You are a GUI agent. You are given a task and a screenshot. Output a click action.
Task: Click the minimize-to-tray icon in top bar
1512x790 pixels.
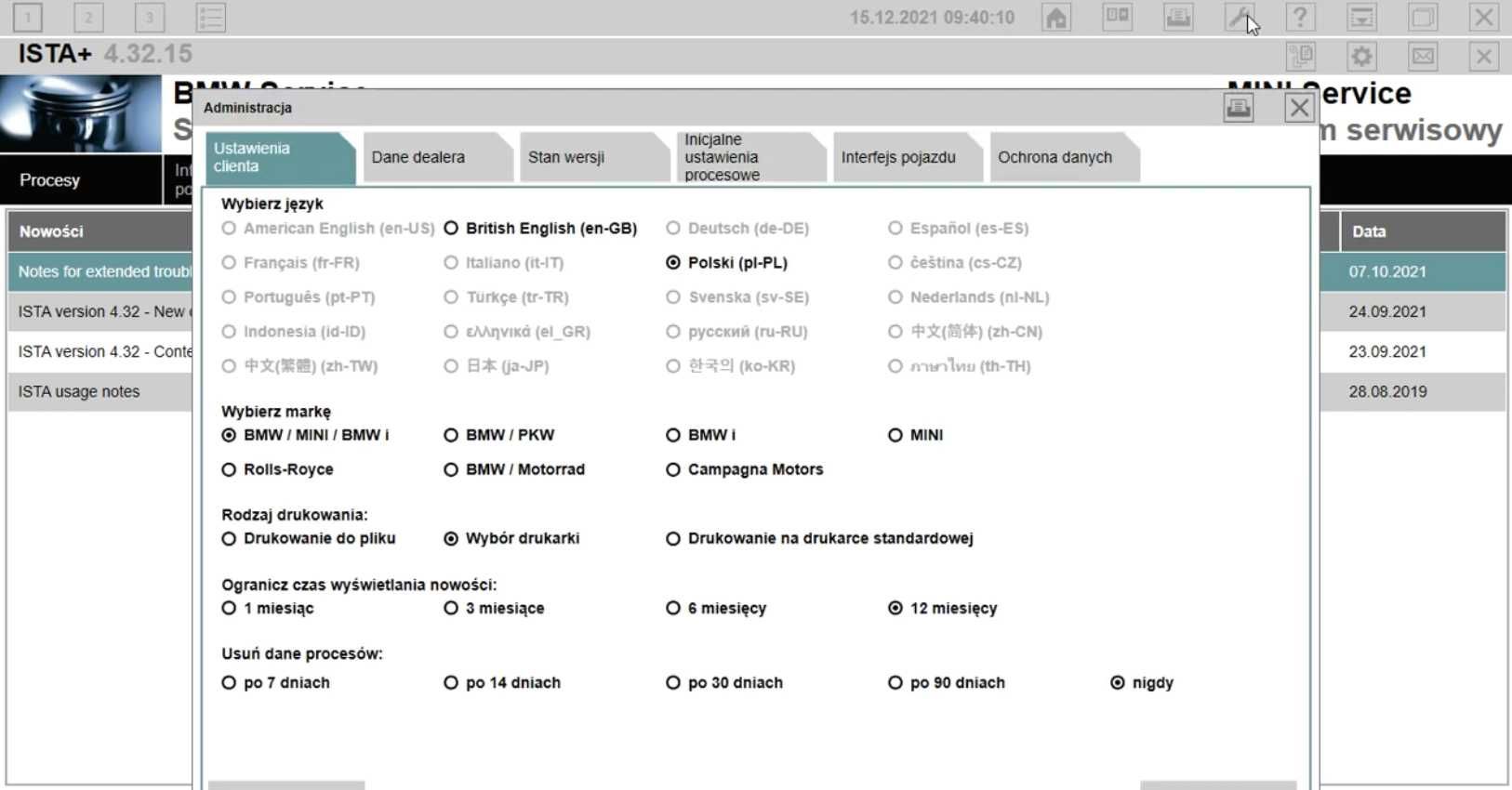coord(1361,17)
